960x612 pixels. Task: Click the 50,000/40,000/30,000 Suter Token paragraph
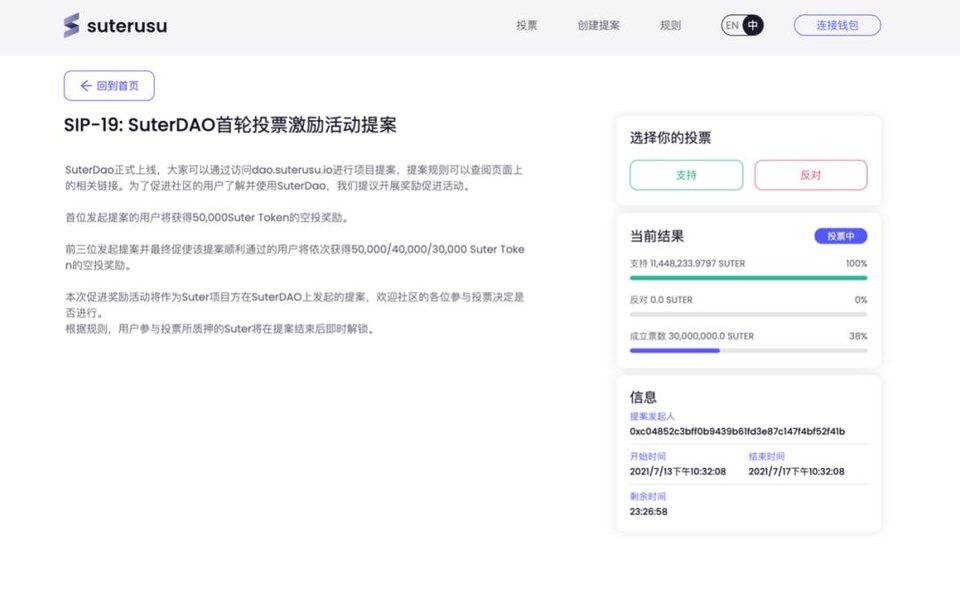click(294, 258)
